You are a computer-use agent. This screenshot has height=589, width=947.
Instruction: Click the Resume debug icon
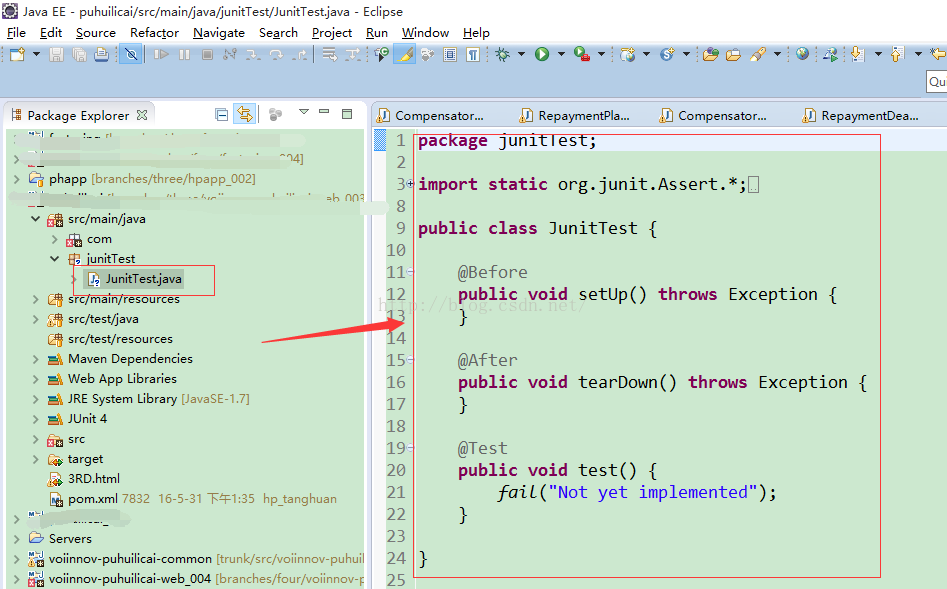click(161, 54)
